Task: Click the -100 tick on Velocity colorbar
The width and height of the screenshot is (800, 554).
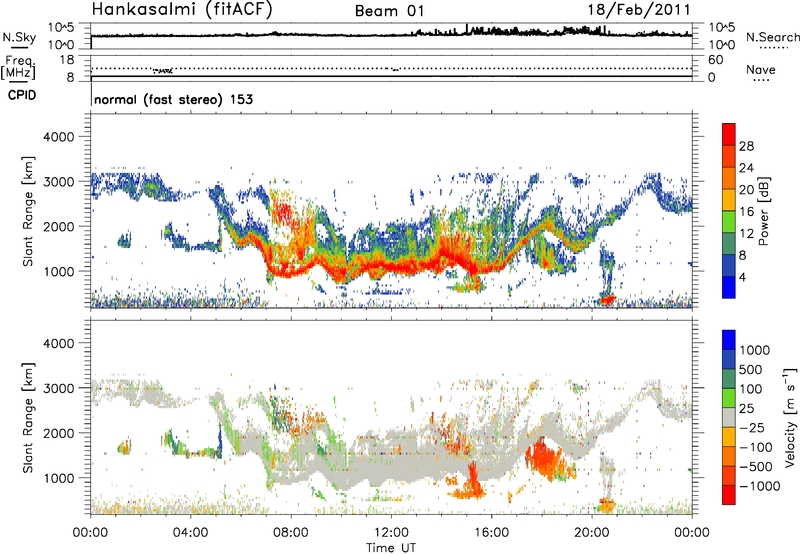Action: tap(755, 447)
